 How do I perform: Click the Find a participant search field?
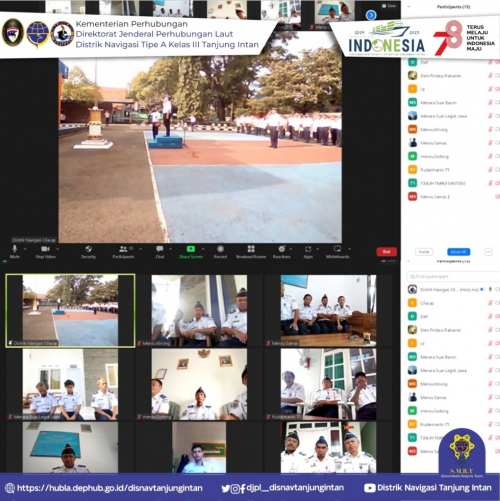pyautogui.click(x=453, y=276)
